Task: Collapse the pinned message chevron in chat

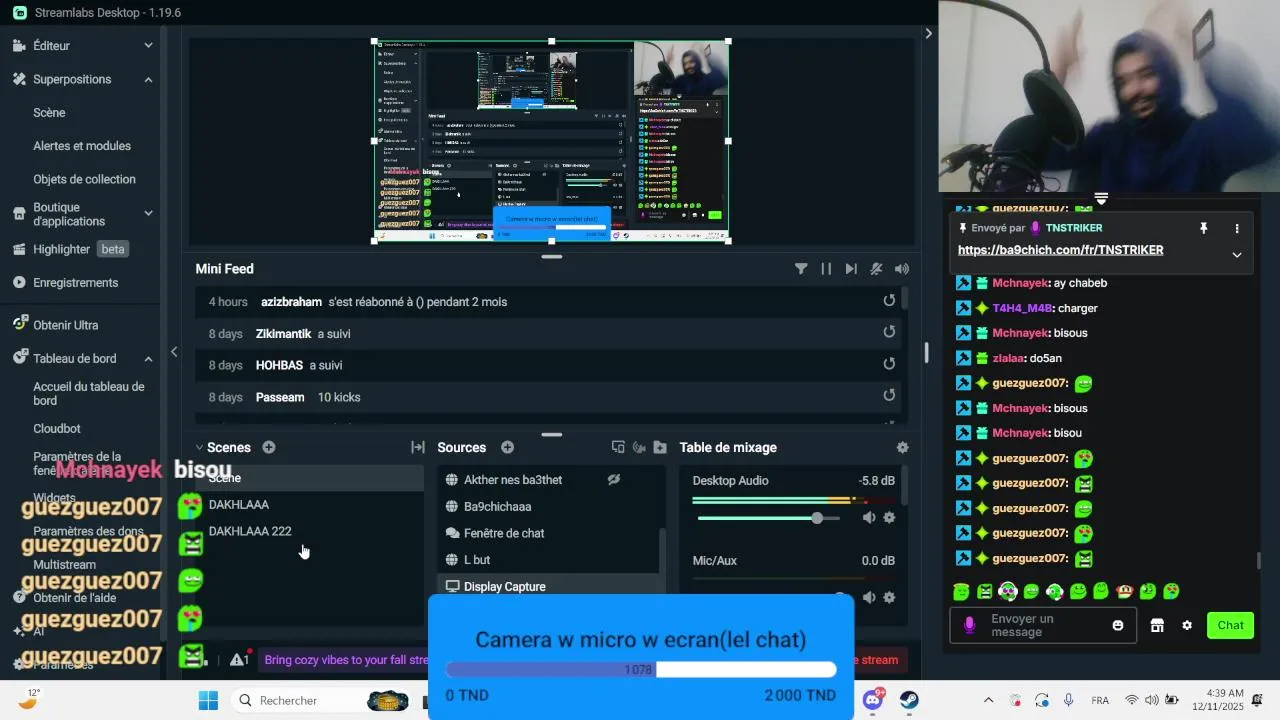Action: click(1237, 255)
